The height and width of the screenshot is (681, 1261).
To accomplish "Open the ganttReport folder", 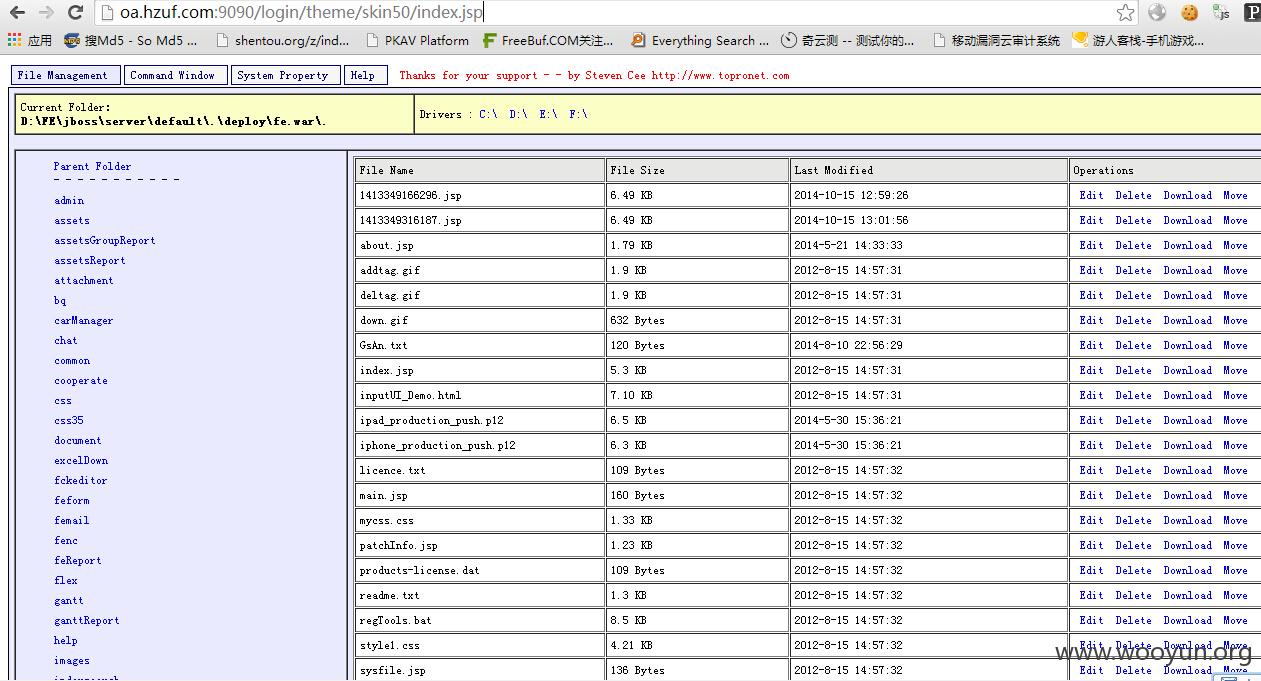I will pyautogui.click(x=87, y=621).
